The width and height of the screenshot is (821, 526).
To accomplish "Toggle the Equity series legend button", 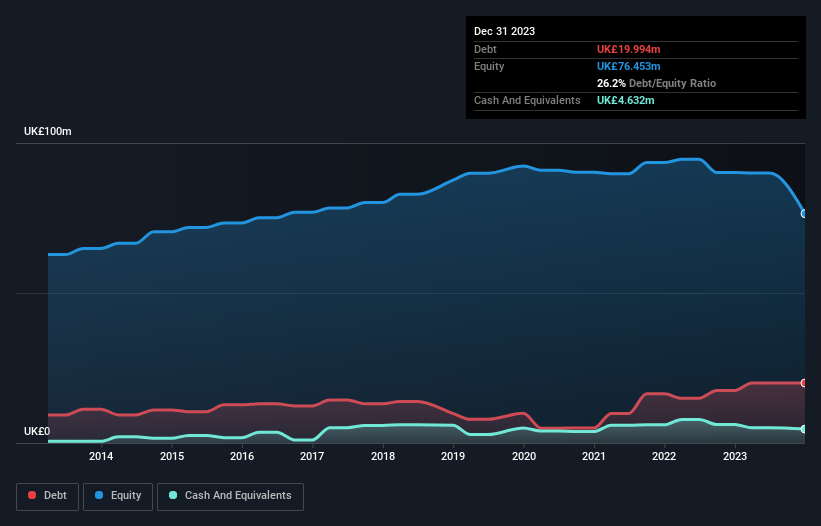I will 118,496.
